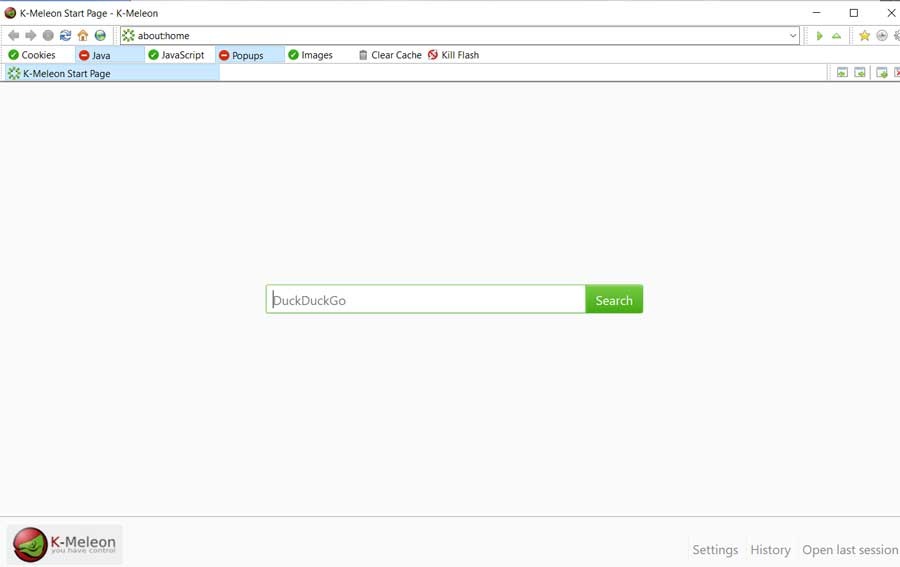Go to the home page icon

click(x=83, y=36)
